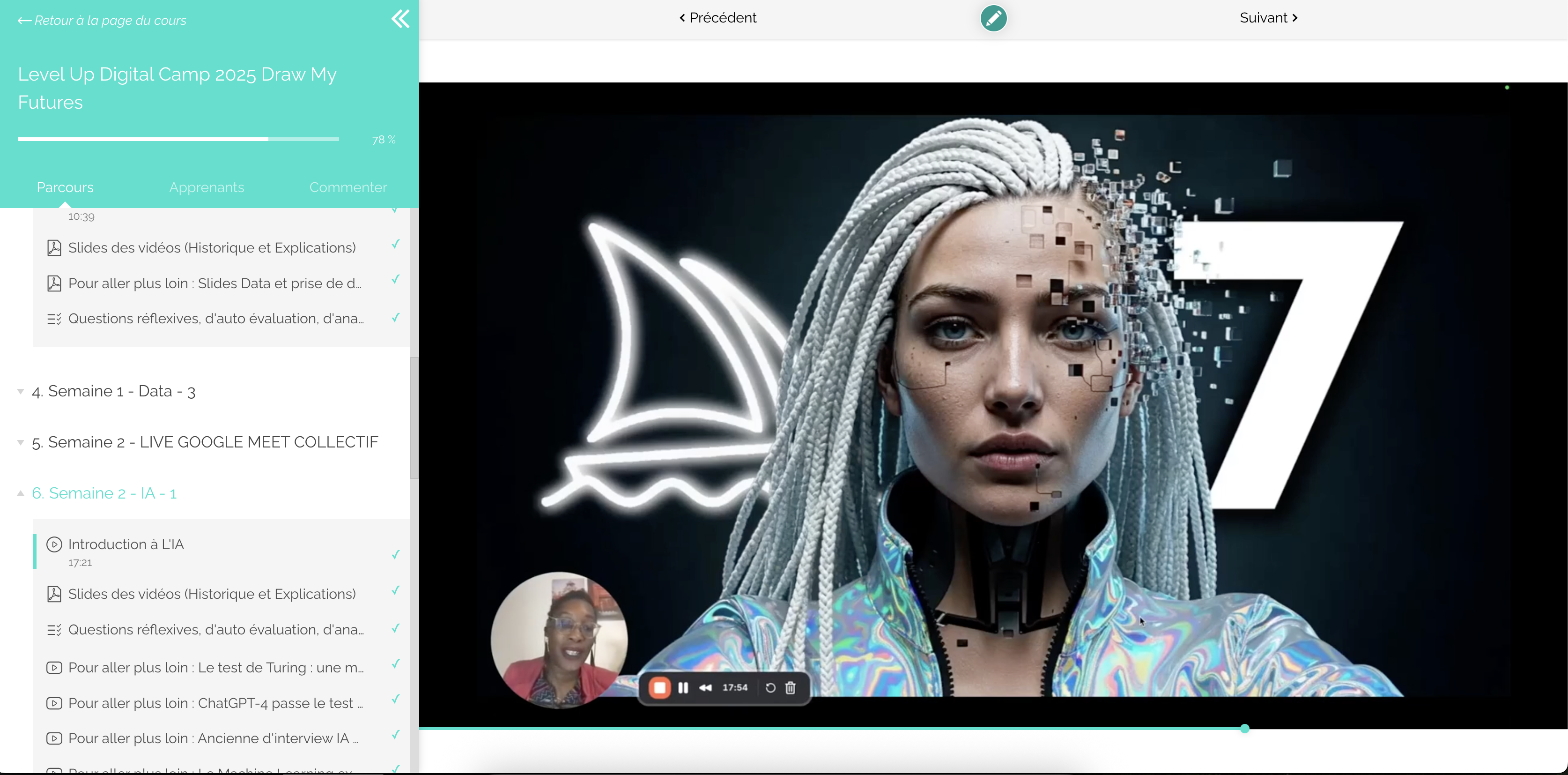Click the green pencil edit icon

coord(993,18)
